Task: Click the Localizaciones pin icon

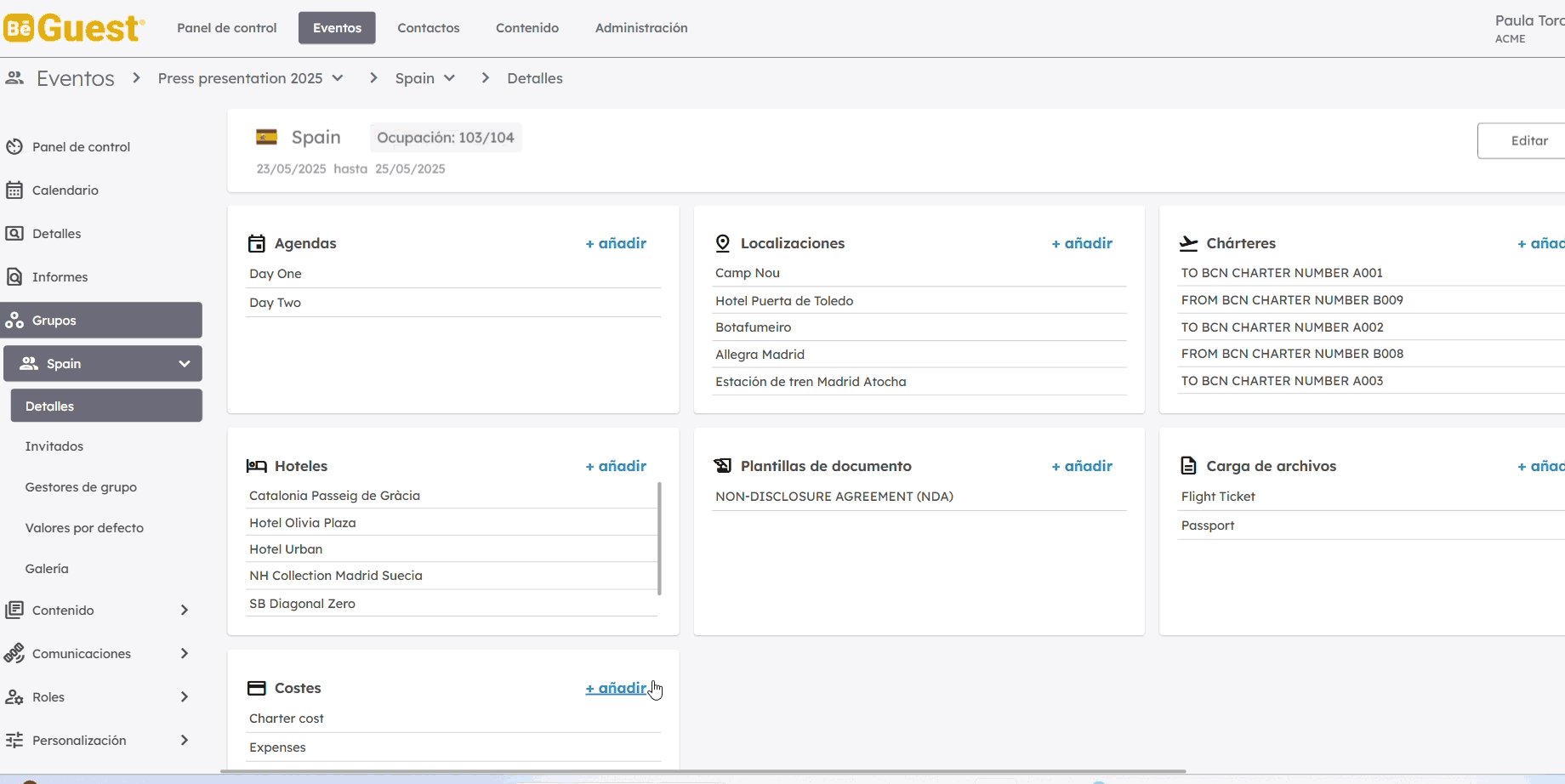Action: tap(723, 243)
